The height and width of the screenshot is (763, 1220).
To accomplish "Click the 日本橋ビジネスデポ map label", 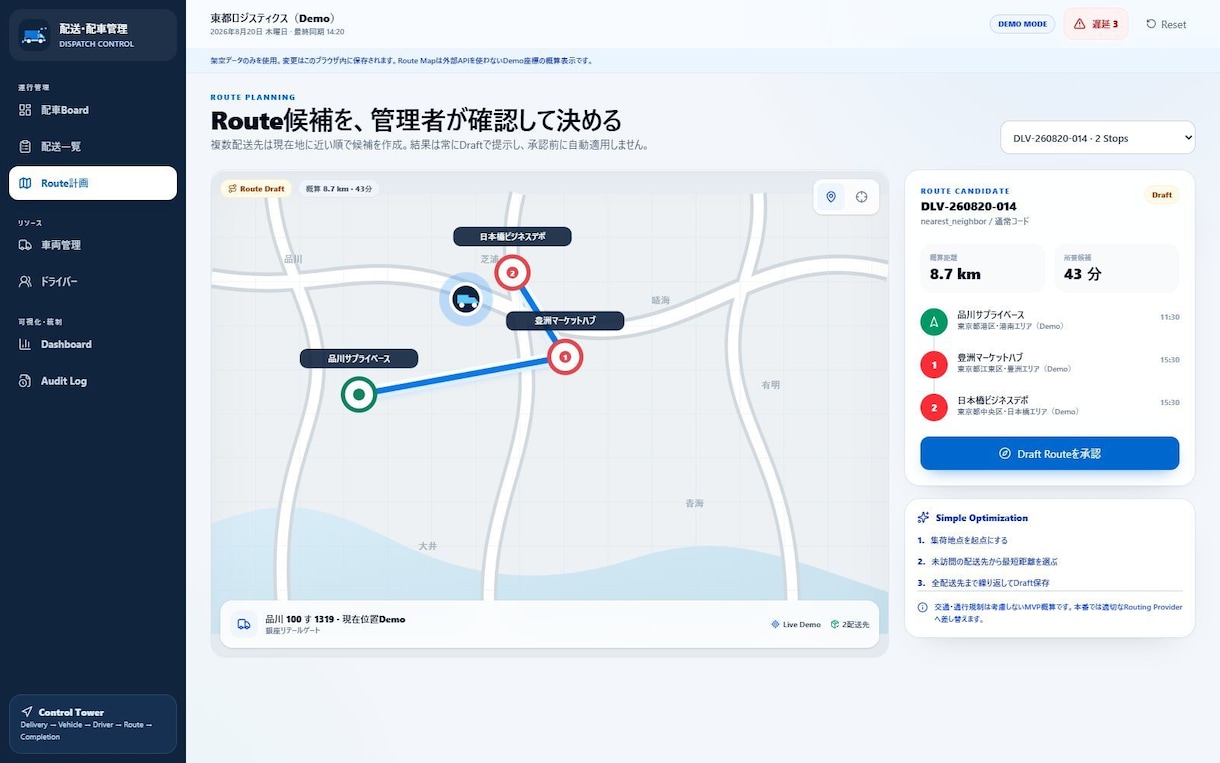I will [512, 237].
